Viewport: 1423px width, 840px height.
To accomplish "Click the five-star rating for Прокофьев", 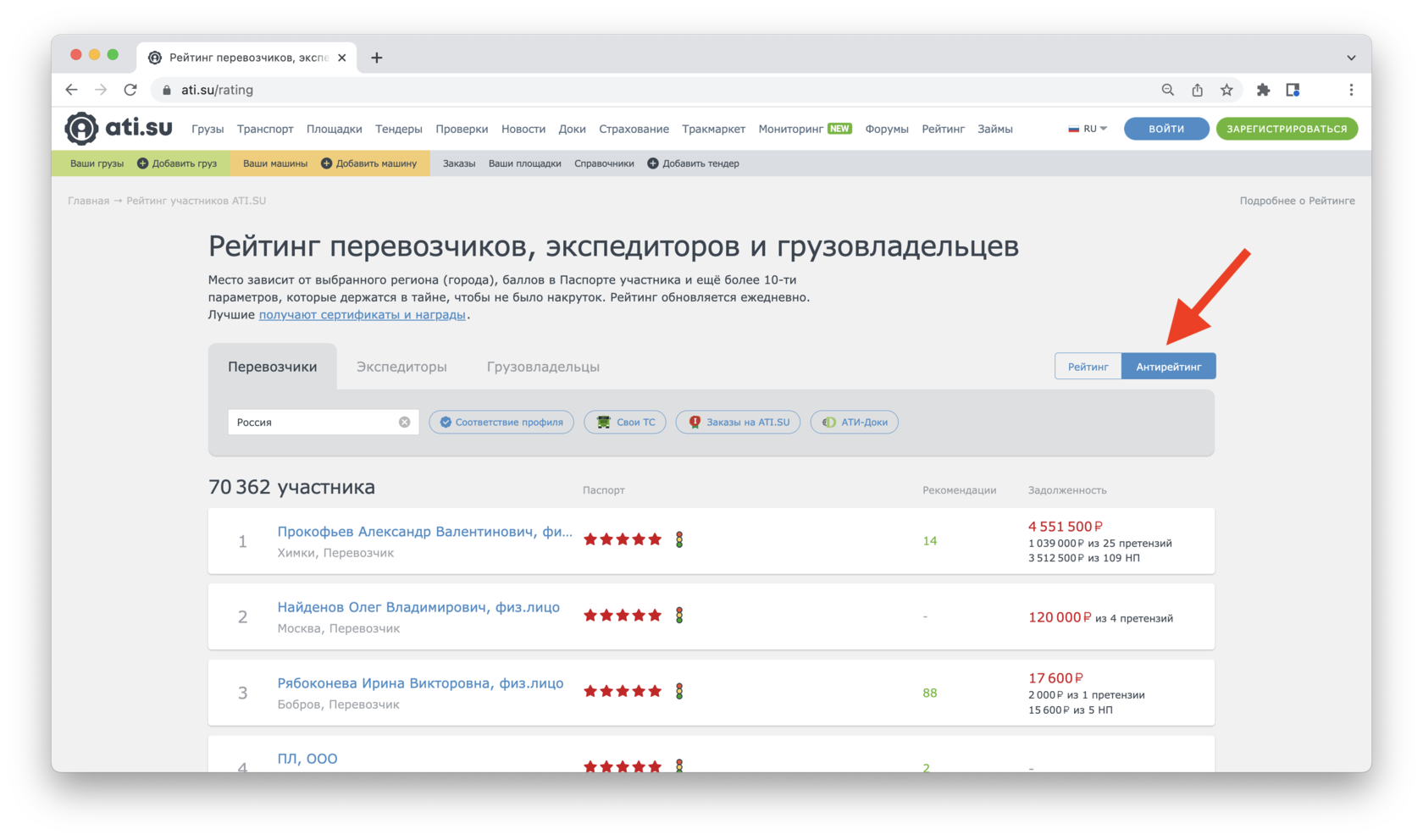I will click(623, 539).
